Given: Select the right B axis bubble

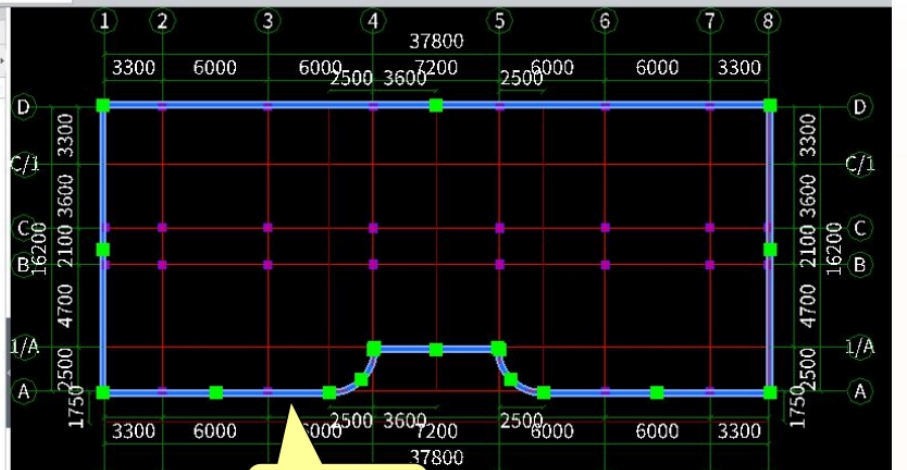Looking at the screenshot, I should click(860, 265).
